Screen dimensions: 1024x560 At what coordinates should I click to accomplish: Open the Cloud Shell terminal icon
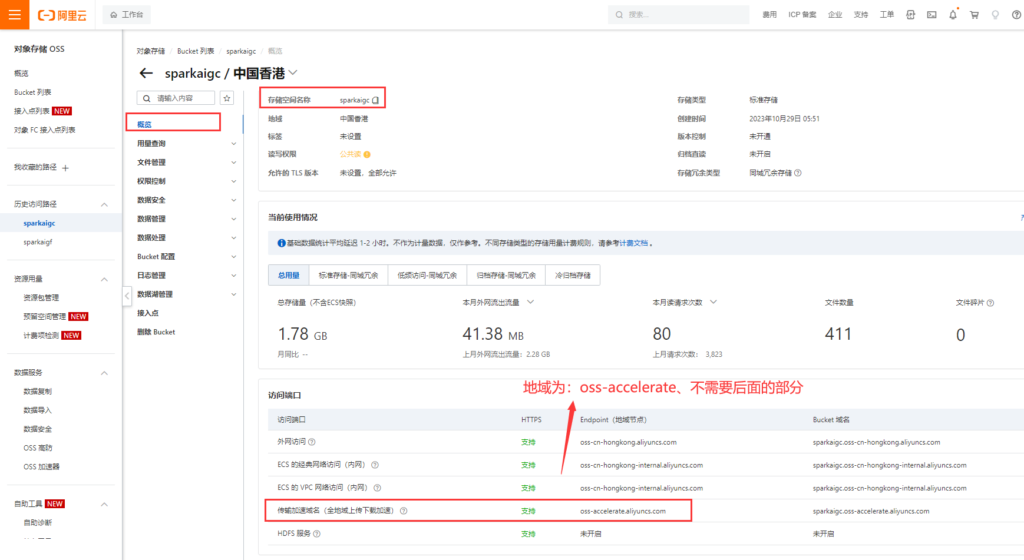coord(932,15)
